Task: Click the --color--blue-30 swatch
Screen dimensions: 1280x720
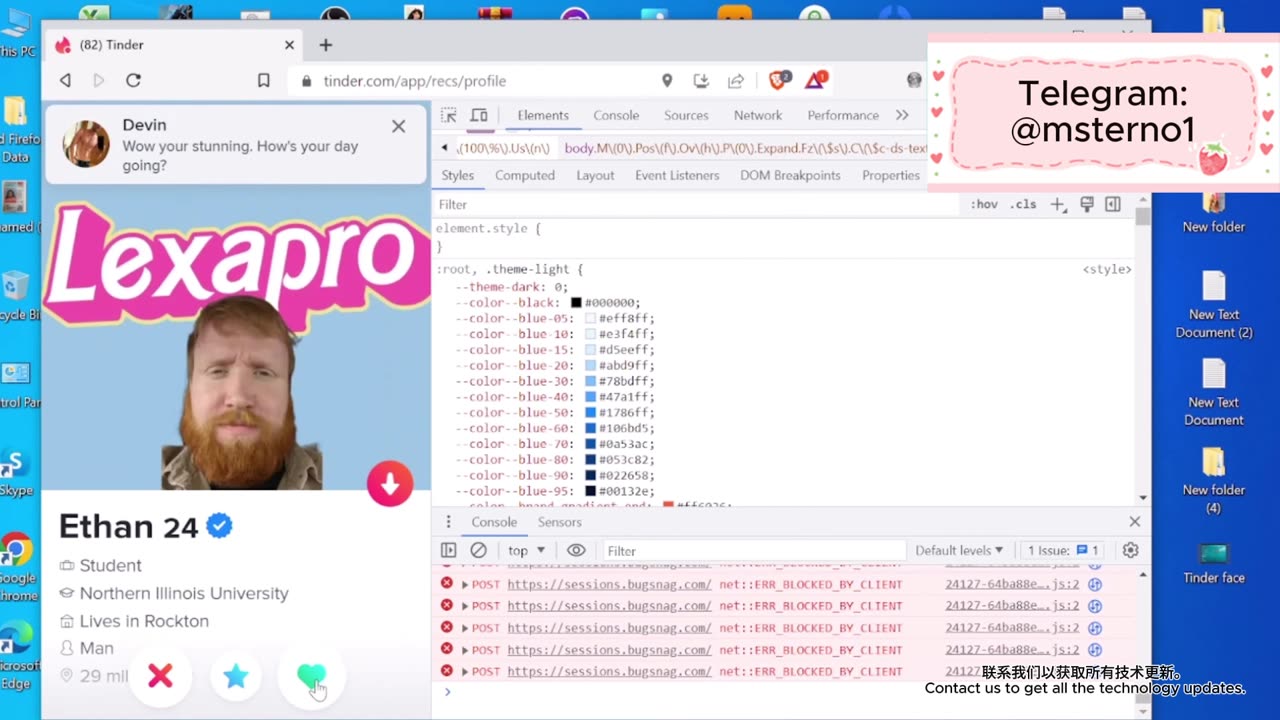Action: pos(590,381)
